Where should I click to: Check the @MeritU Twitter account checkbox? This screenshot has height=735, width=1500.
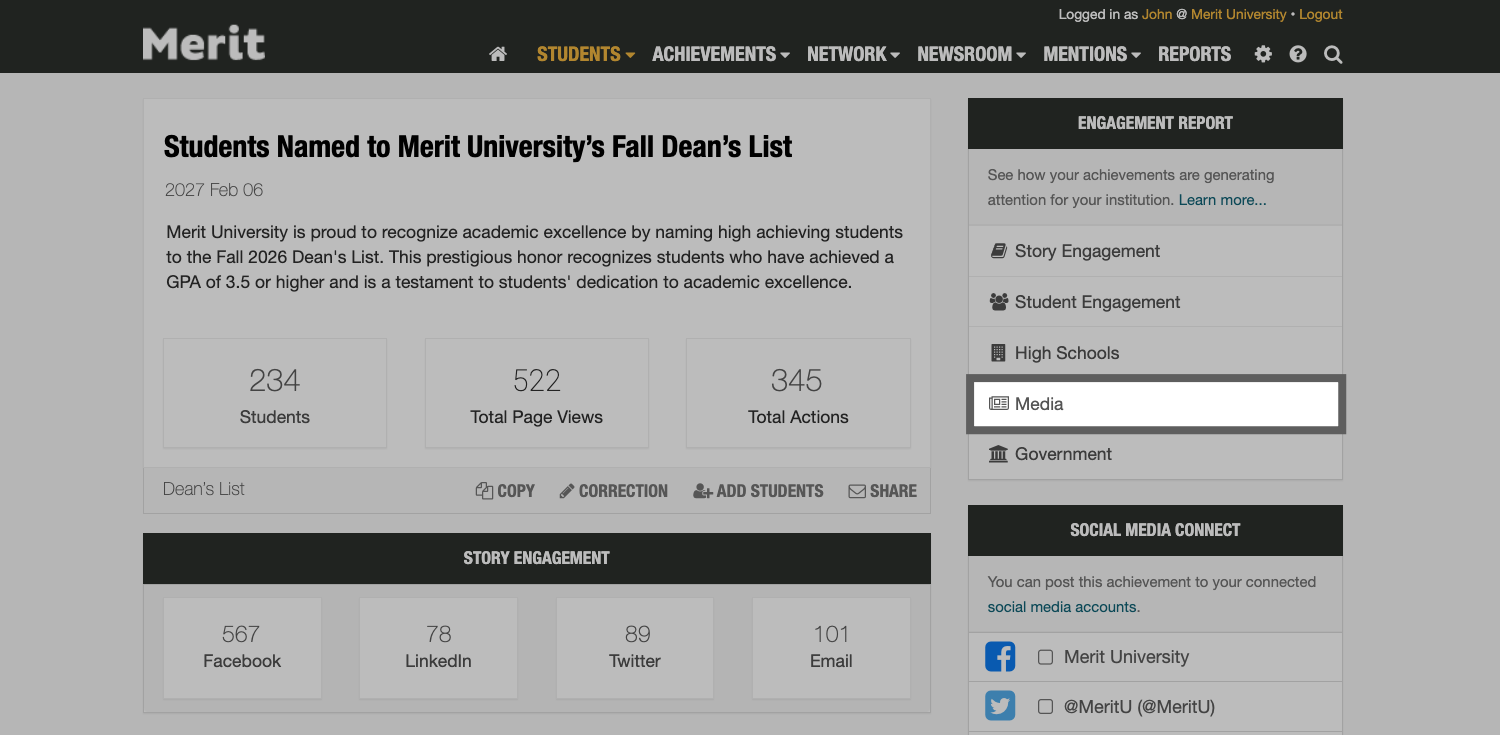[1045, 705]
